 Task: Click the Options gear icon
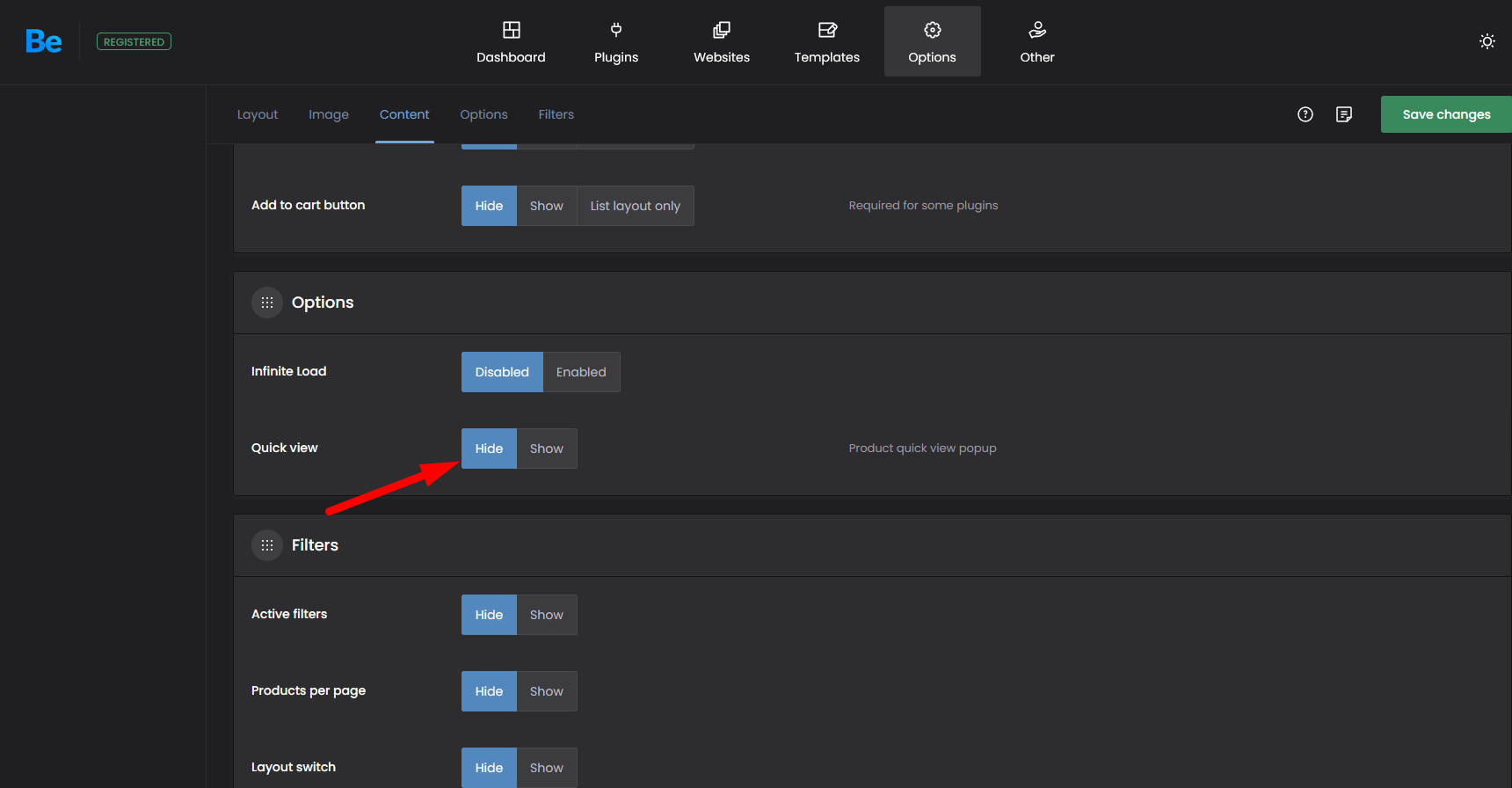click(x=933, y=30)
